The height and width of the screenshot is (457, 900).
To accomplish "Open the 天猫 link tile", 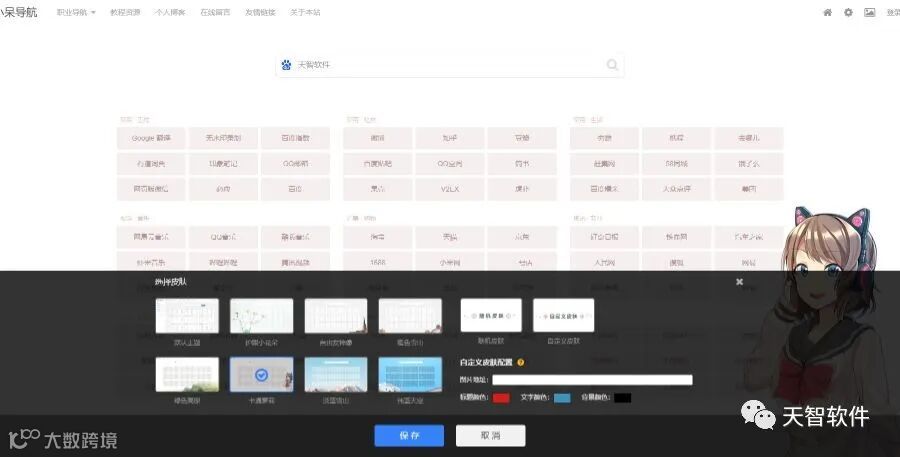I will click(x=449, y=237).
